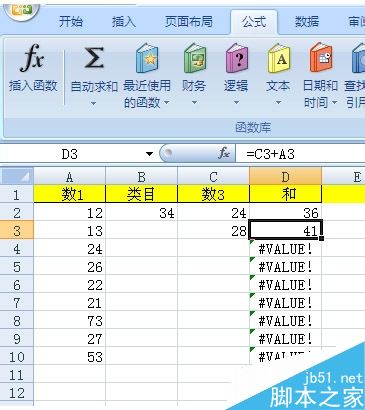Select row 12 header
Screen dimensions: 365x410
(x=17, y=392)
